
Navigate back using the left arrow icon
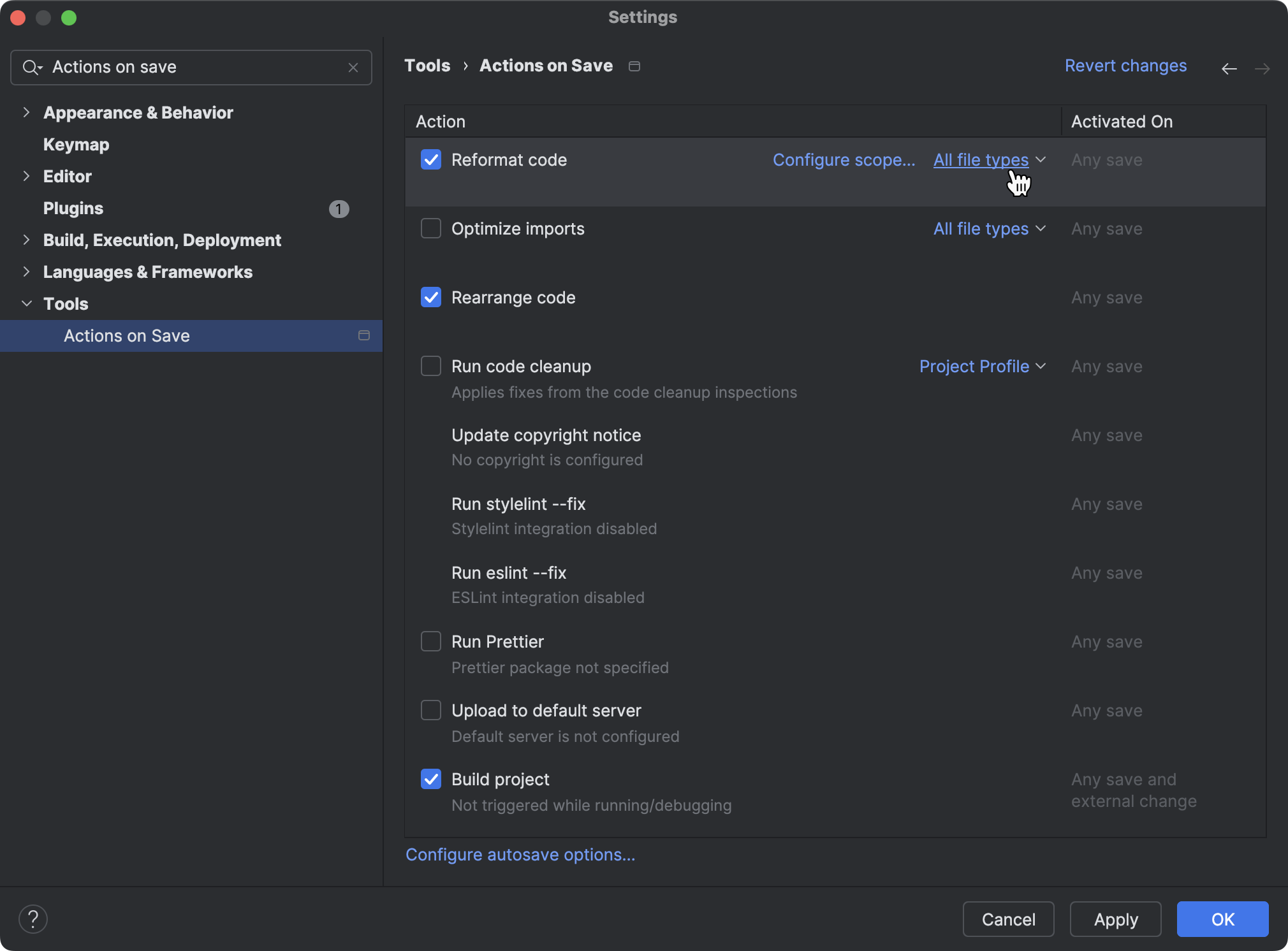tap(1229, 68)
